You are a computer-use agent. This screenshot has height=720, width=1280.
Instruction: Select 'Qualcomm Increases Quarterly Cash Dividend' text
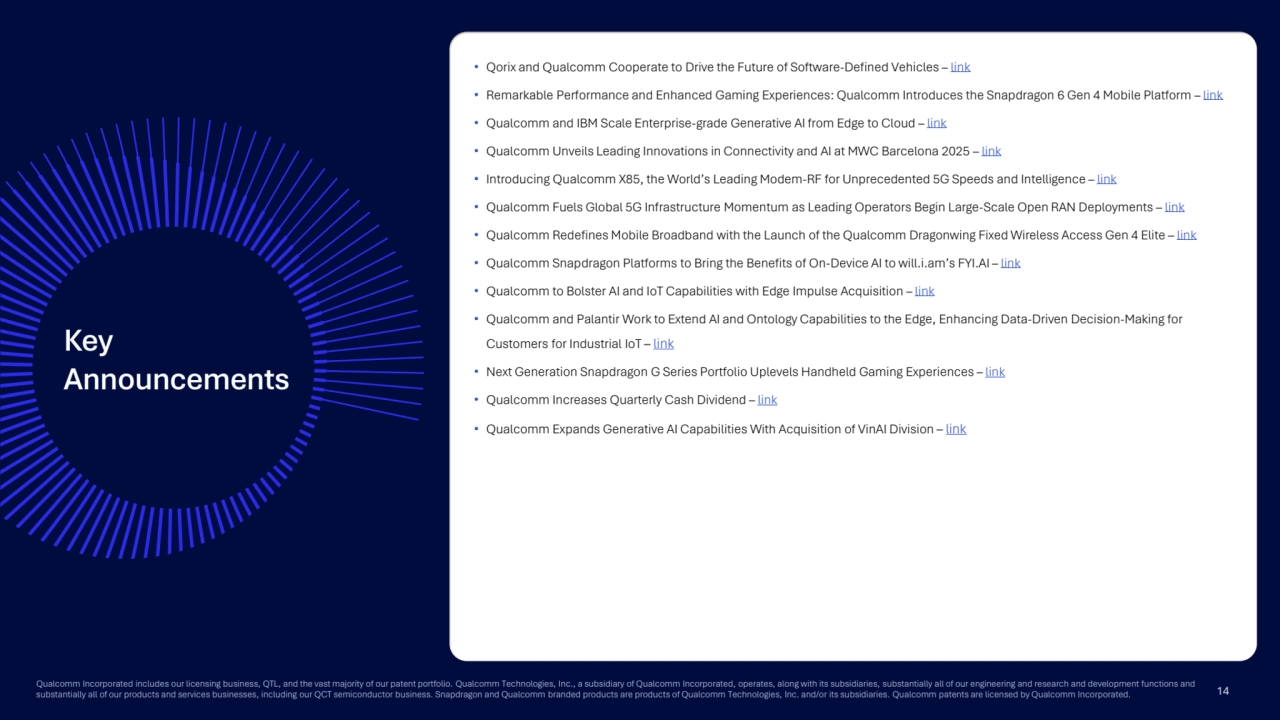615,400
